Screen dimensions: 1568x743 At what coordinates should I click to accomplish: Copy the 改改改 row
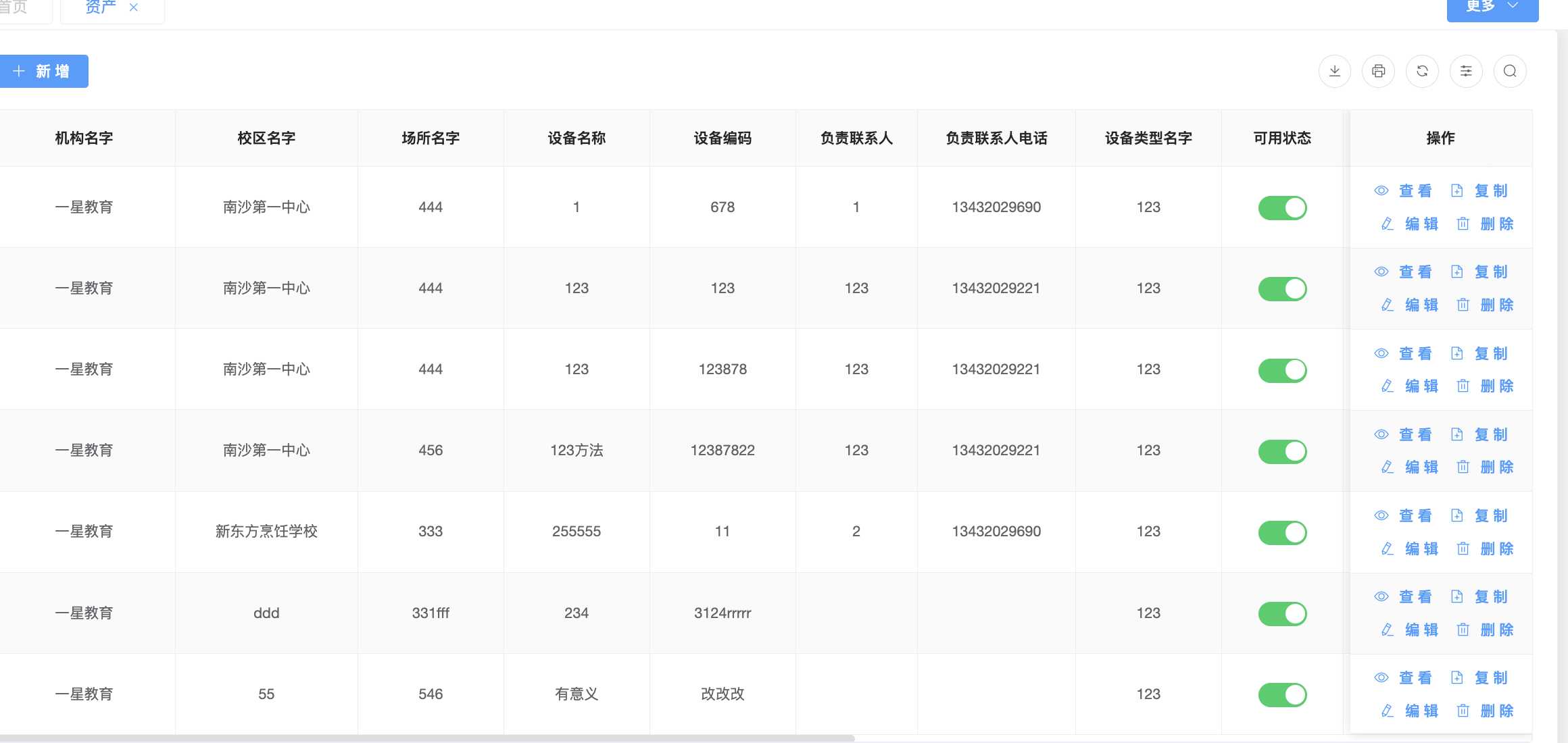pyautogui.click(x=1479, y=677)
